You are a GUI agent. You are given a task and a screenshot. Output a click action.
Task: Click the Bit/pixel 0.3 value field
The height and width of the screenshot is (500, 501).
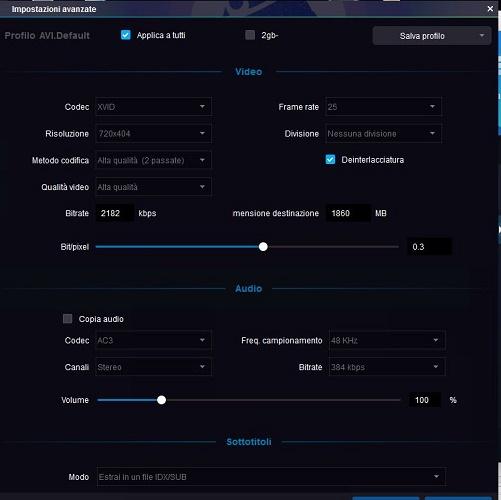(429, 247)
